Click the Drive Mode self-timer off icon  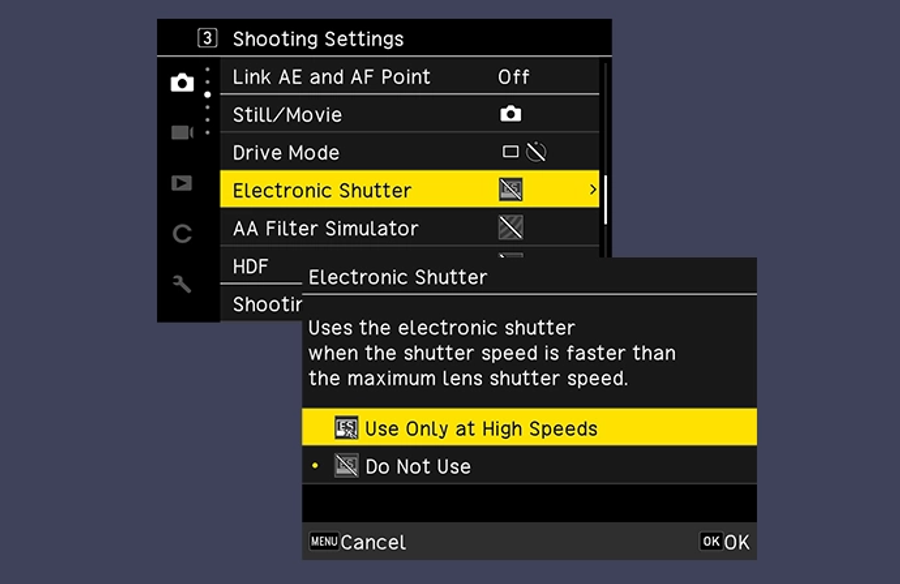click(536, 152)
